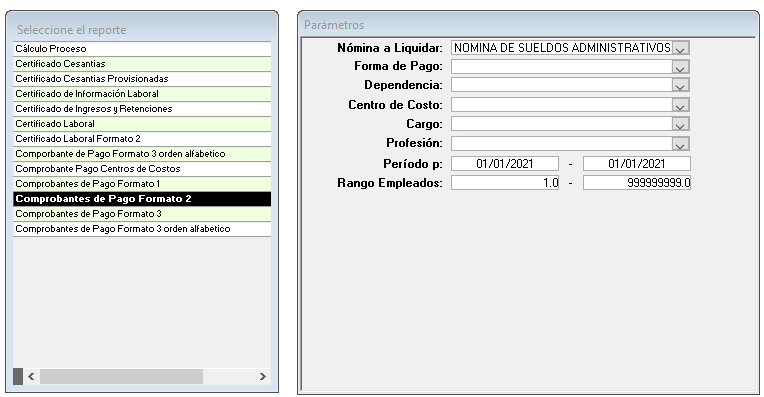
Task: Click the Período end date field
Action: pyautogui.click(x=637, y=164)
